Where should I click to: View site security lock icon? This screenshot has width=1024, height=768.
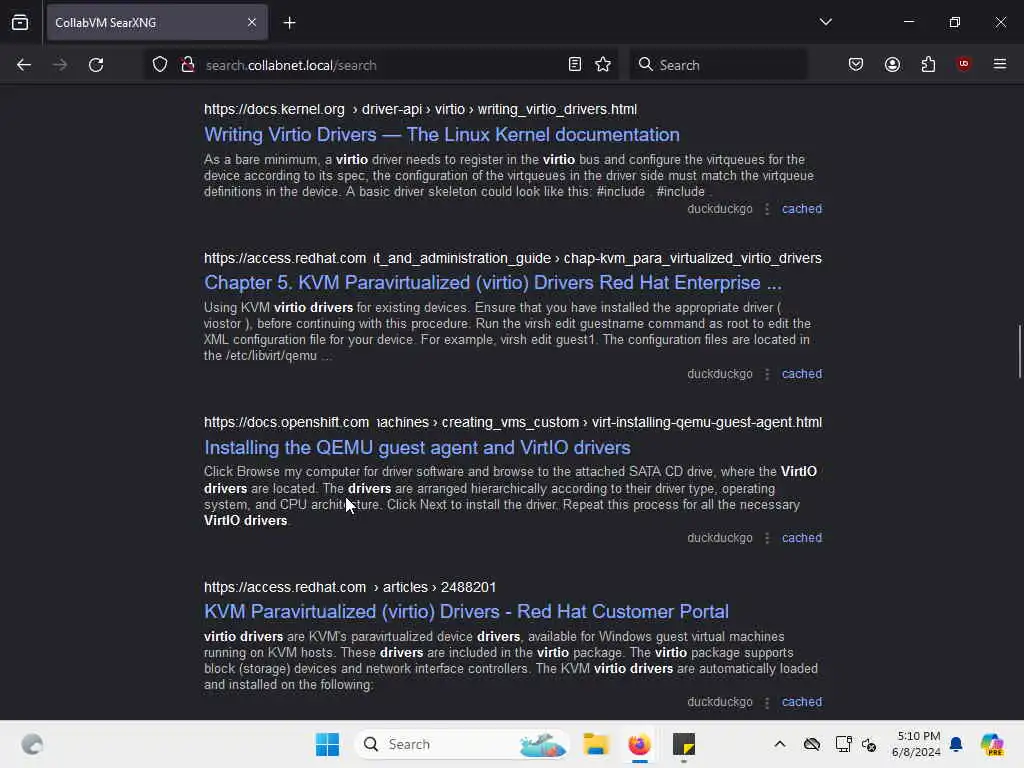pos(188,65)
